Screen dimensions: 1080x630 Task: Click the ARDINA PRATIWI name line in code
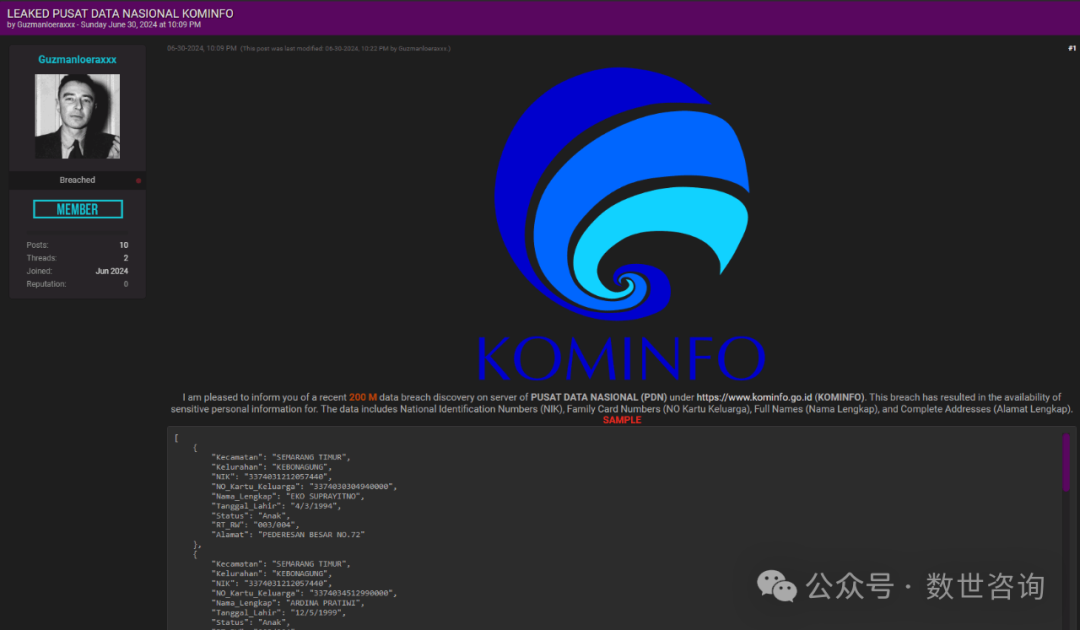point(288,603)
